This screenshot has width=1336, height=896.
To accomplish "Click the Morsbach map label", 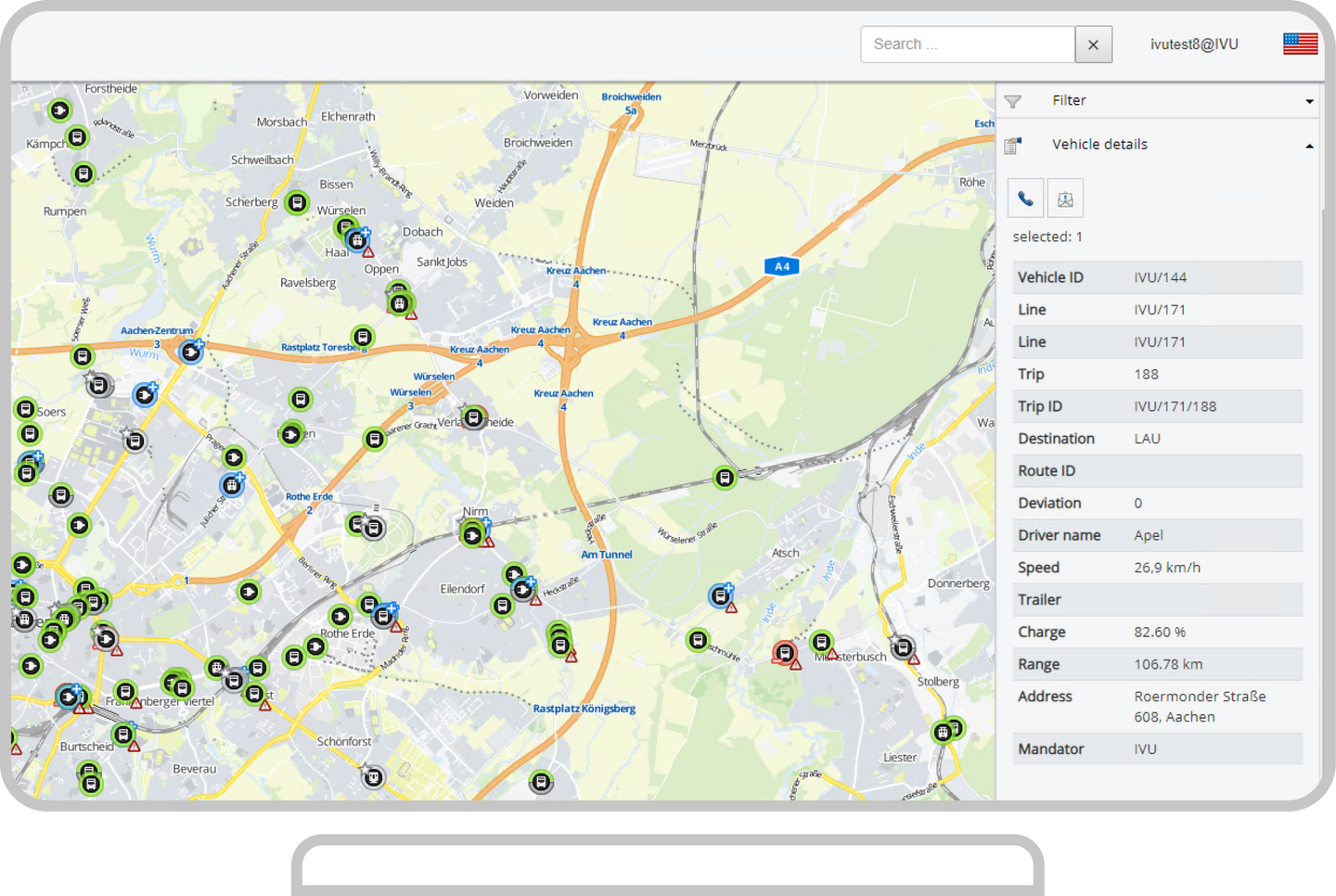I will tap(282, 122).
